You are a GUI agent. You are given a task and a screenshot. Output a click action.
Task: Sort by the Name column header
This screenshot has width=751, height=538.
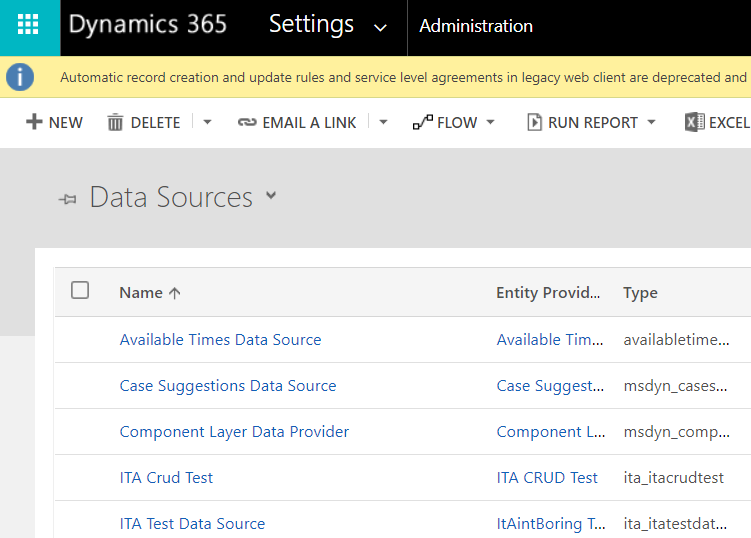[x=141, y=293]
